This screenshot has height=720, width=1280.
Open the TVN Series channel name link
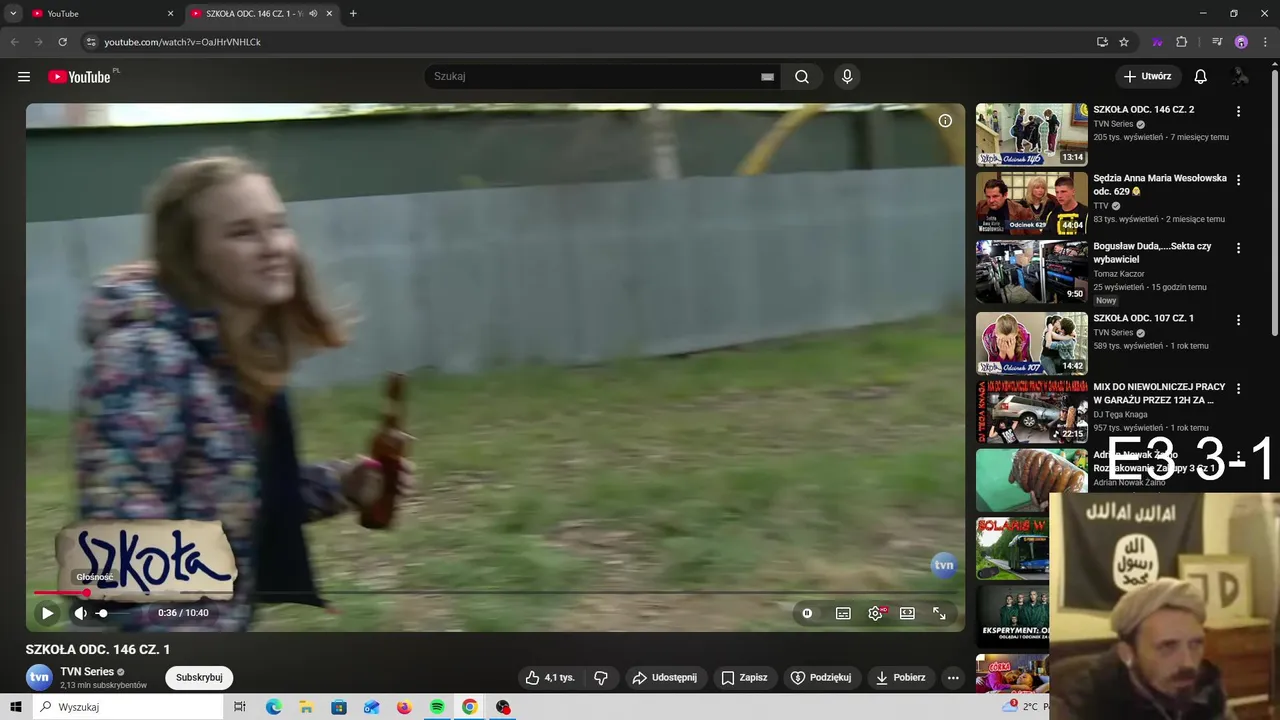pos(87,672)
